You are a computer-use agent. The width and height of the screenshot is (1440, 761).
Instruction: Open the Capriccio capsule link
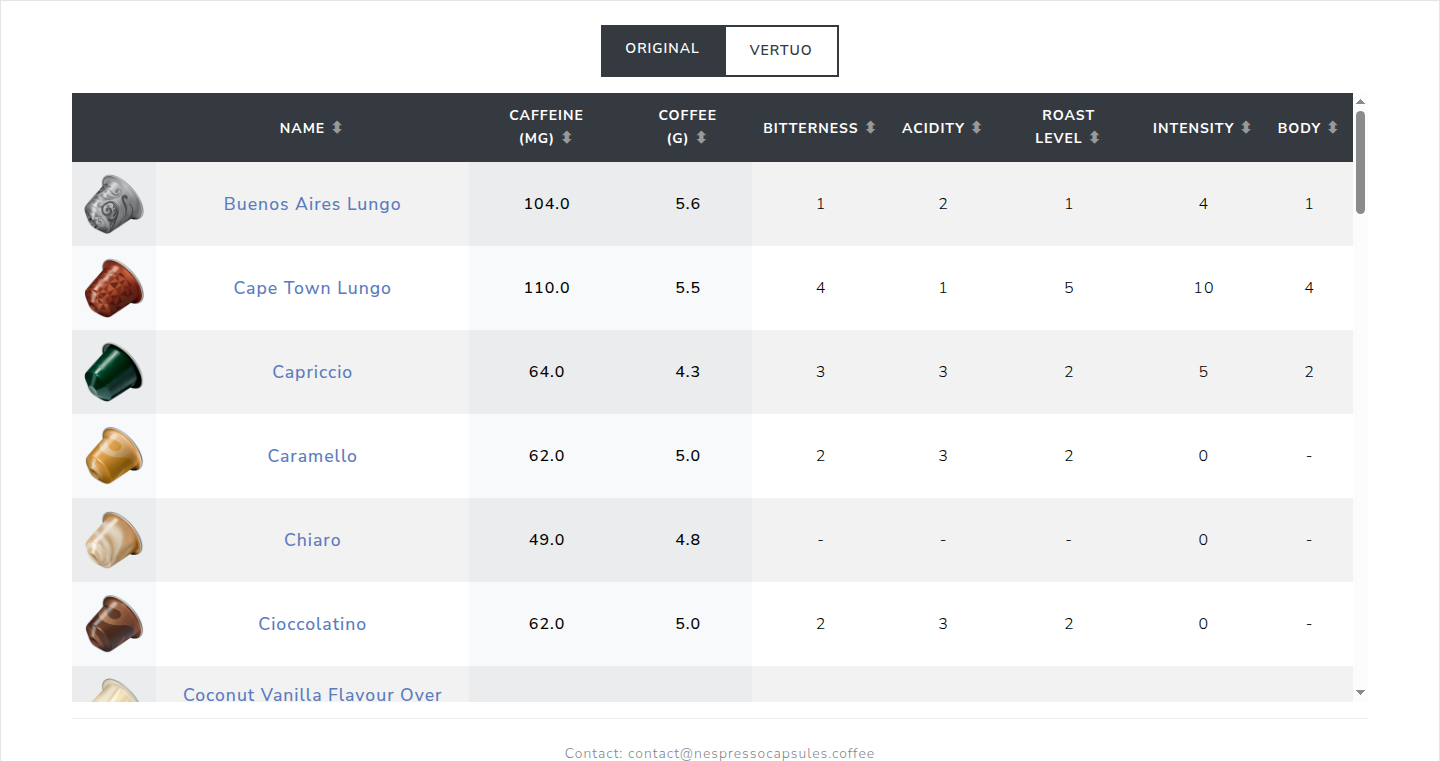coord(312,372)
